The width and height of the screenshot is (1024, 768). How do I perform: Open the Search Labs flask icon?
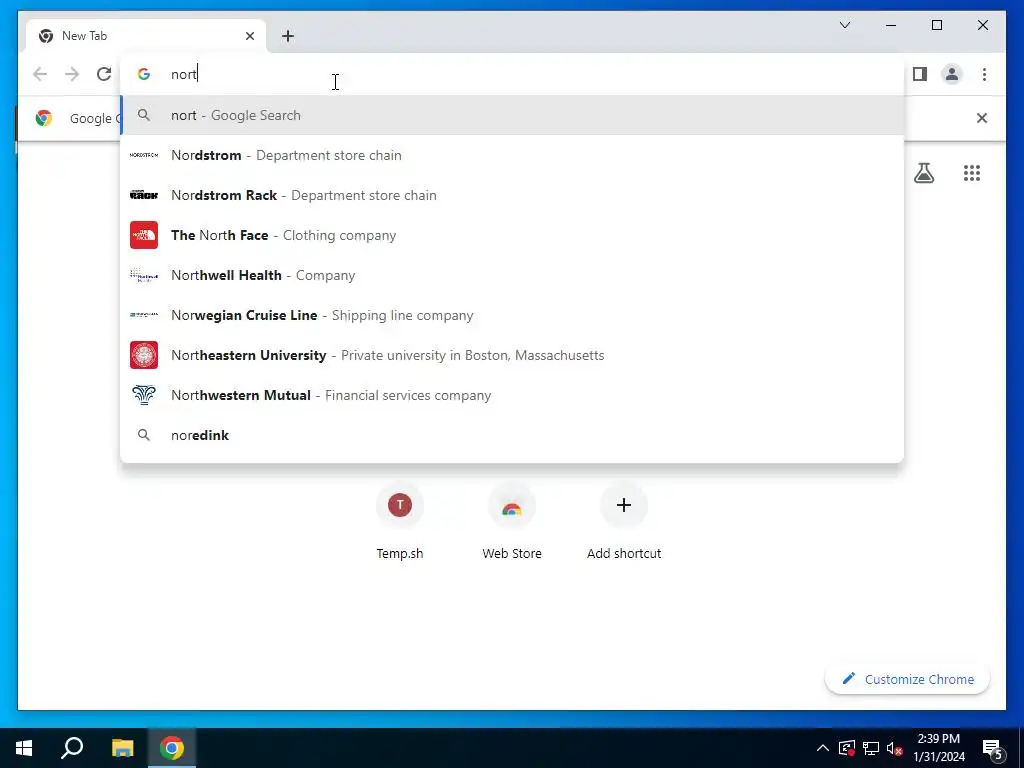tap(923, 173)
